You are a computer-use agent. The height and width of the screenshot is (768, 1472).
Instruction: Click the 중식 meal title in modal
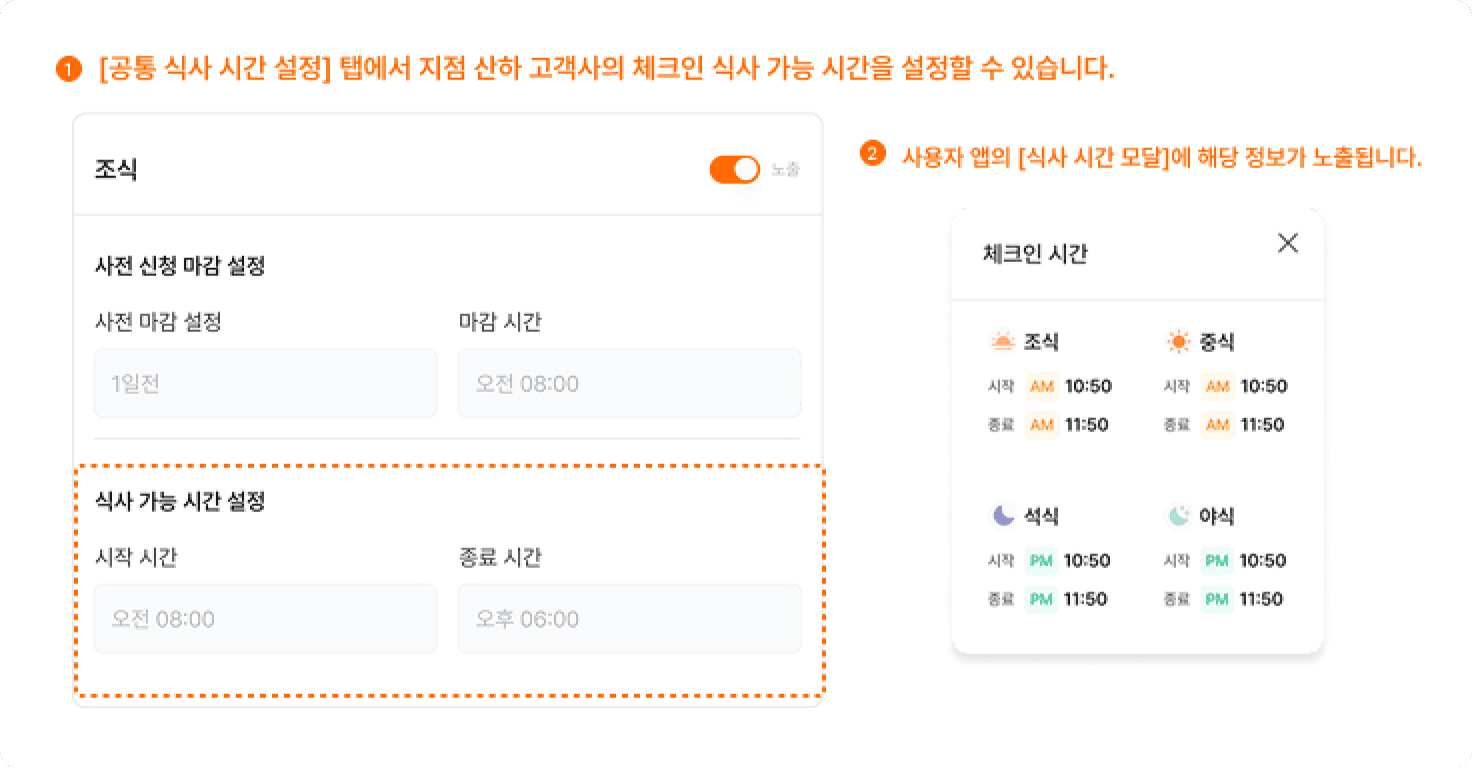pyautogui.click(x=1217, y=342)
